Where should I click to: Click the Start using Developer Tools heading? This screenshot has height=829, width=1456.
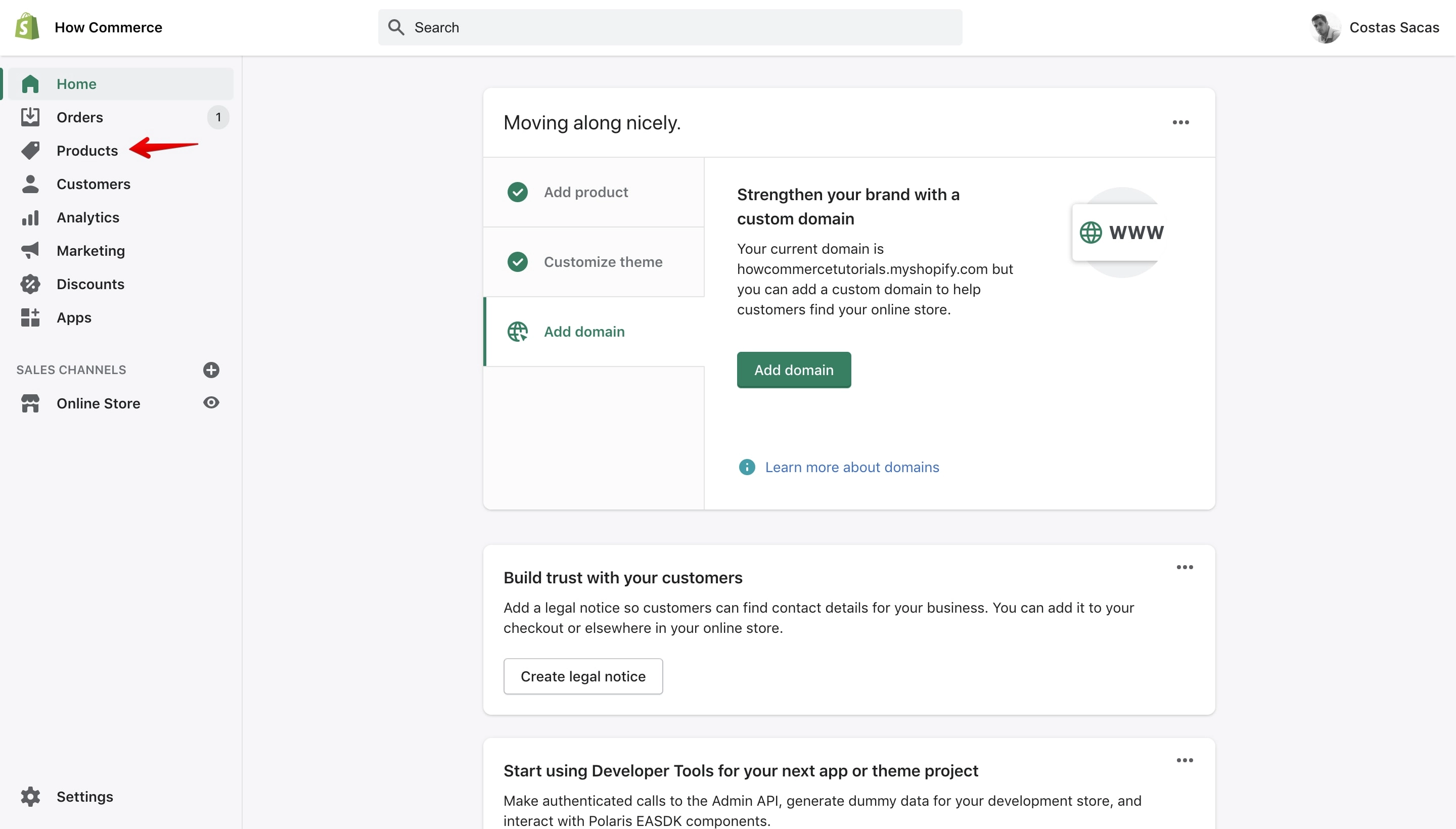click(x=740, y=770)
